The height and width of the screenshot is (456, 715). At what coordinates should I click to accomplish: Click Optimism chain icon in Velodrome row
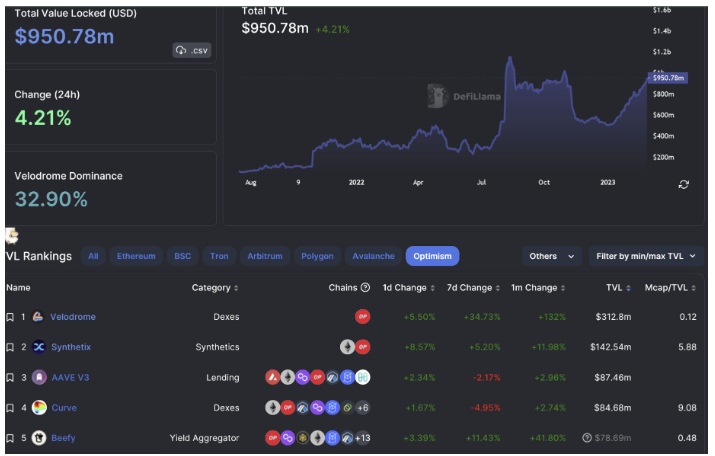(x=363, y=316)
